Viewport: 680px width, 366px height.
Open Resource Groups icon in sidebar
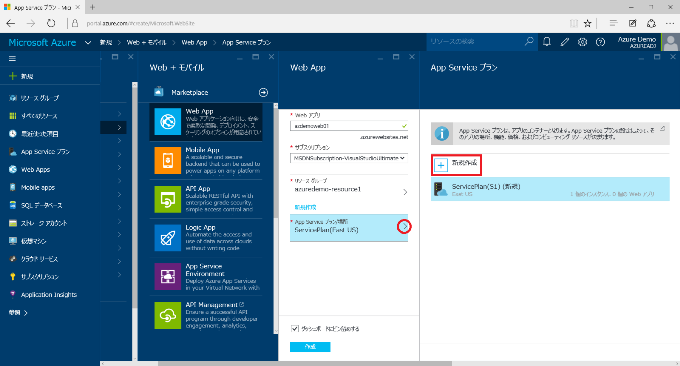[x=13, y=98]
